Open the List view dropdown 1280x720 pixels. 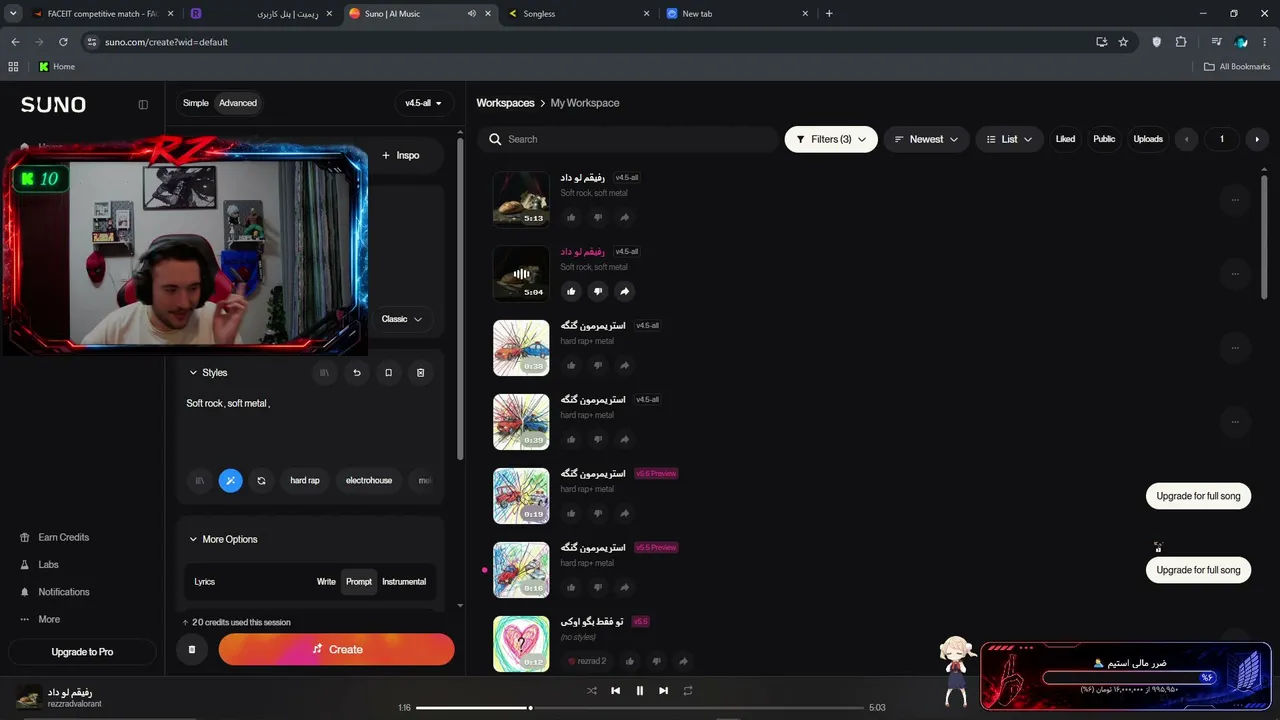(x=1010, y=139)
